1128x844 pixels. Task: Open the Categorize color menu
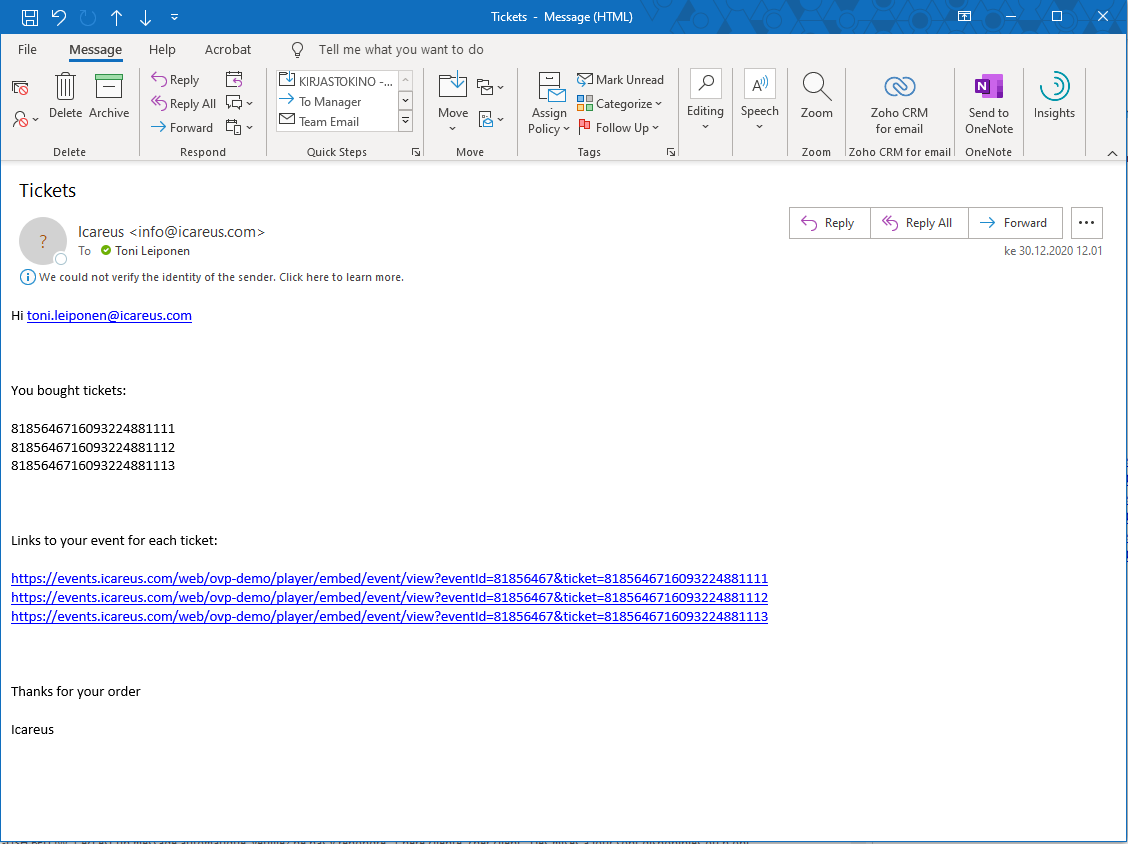(619, 104)
